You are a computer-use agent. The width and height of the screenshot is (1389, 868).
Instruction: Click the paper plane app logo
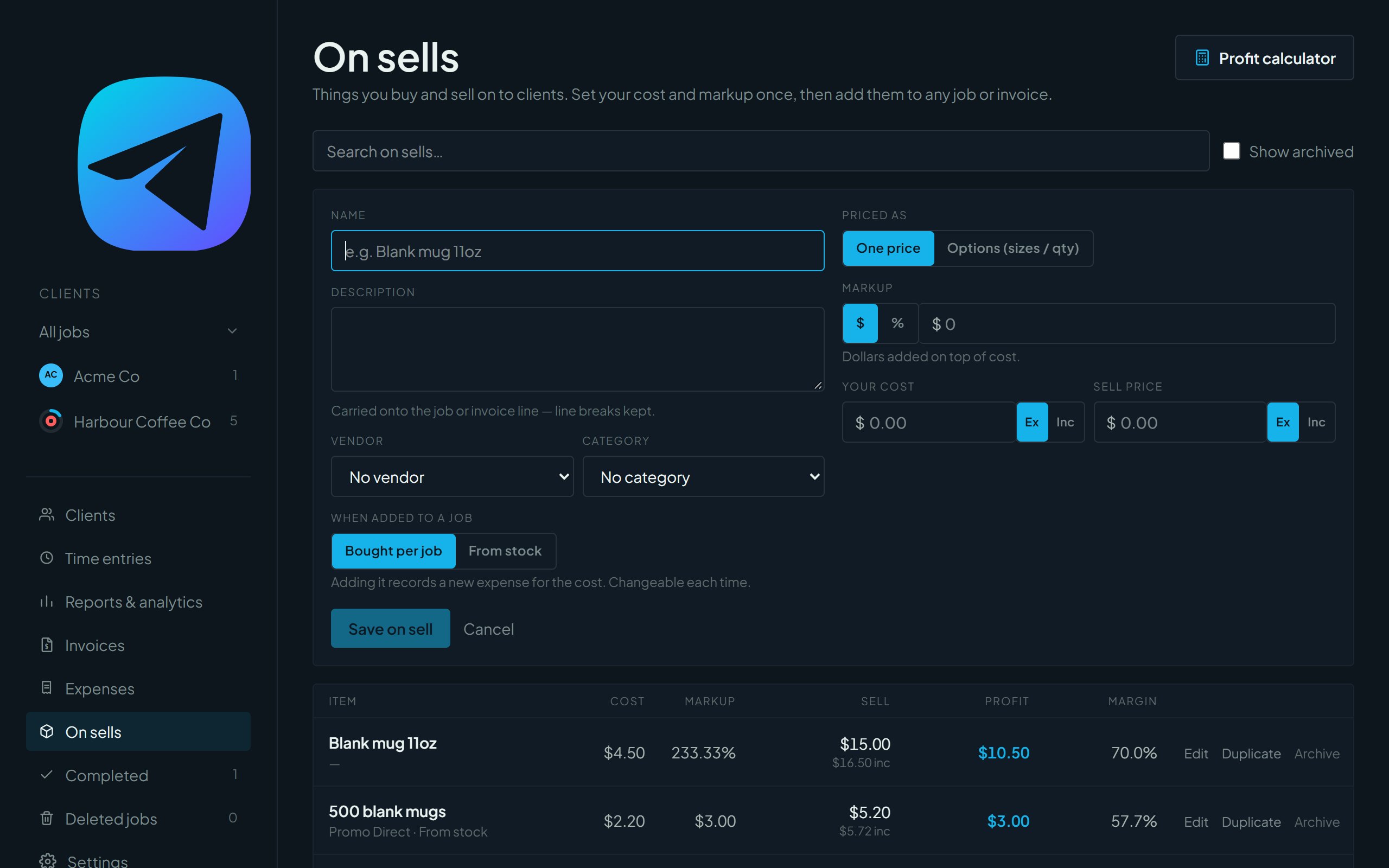[164, 164]
